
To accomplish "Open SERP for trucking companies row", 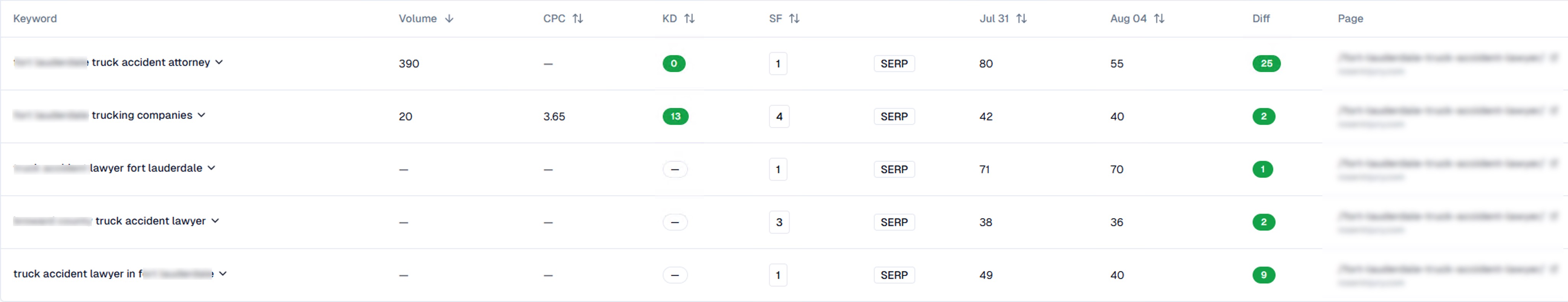I will tap(893, 117).
